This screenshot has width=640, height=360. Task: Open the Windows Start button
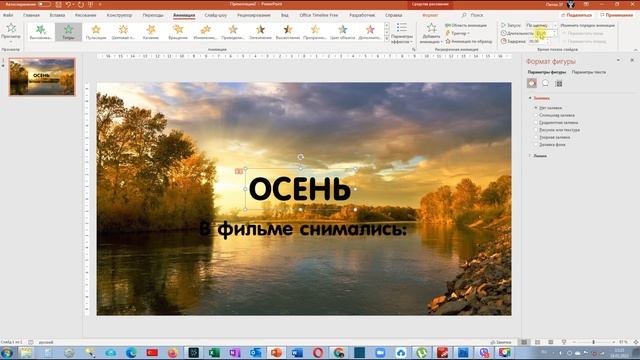point(7,353)
